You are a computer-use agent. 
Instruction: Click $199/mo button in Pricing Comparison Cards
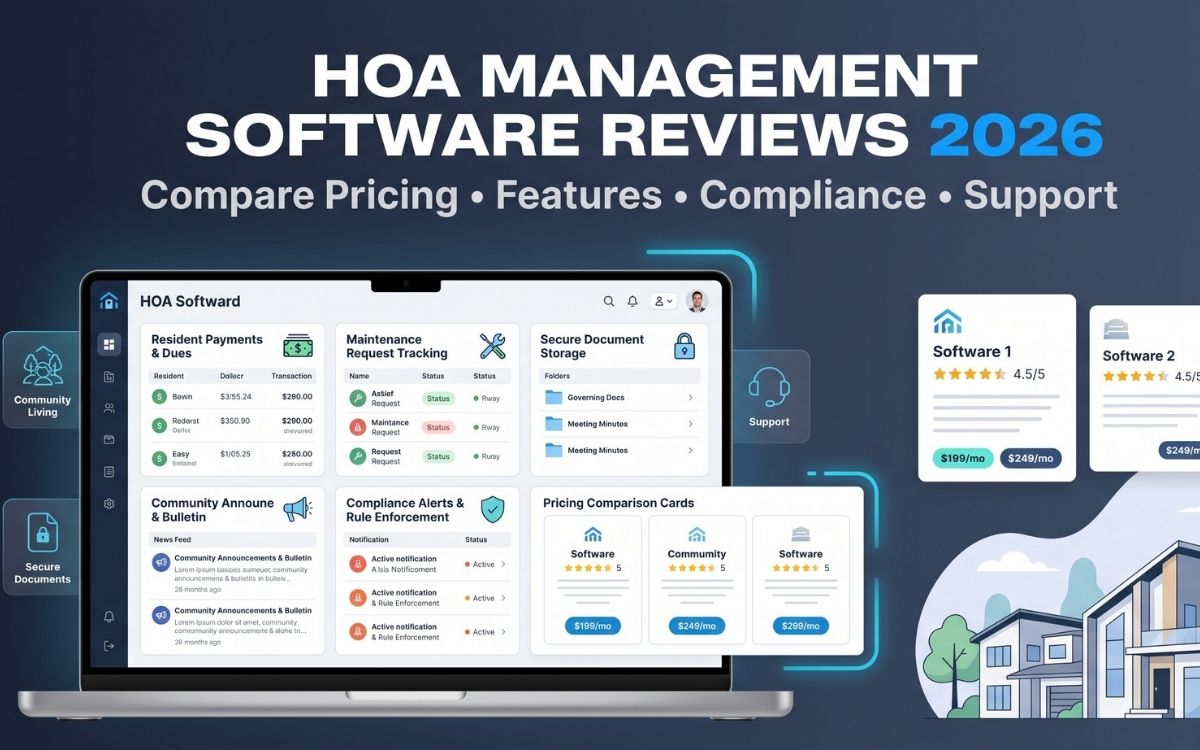(592, 626)
